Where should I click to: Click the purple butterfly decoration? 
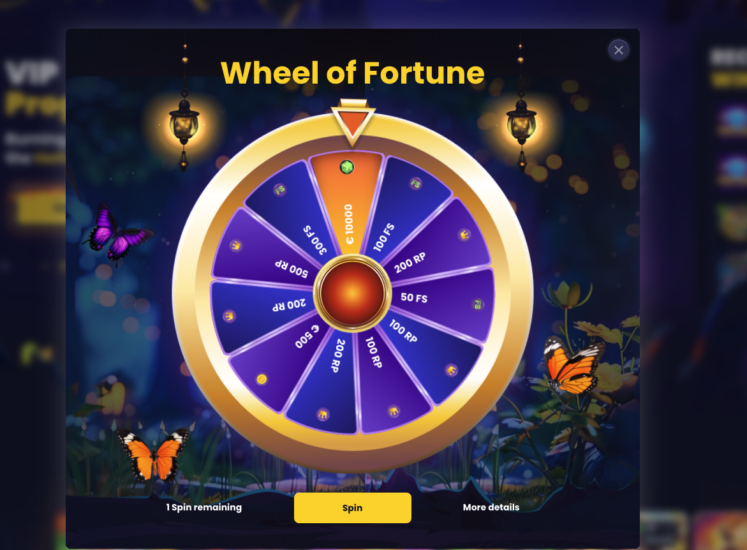[117, 234]
